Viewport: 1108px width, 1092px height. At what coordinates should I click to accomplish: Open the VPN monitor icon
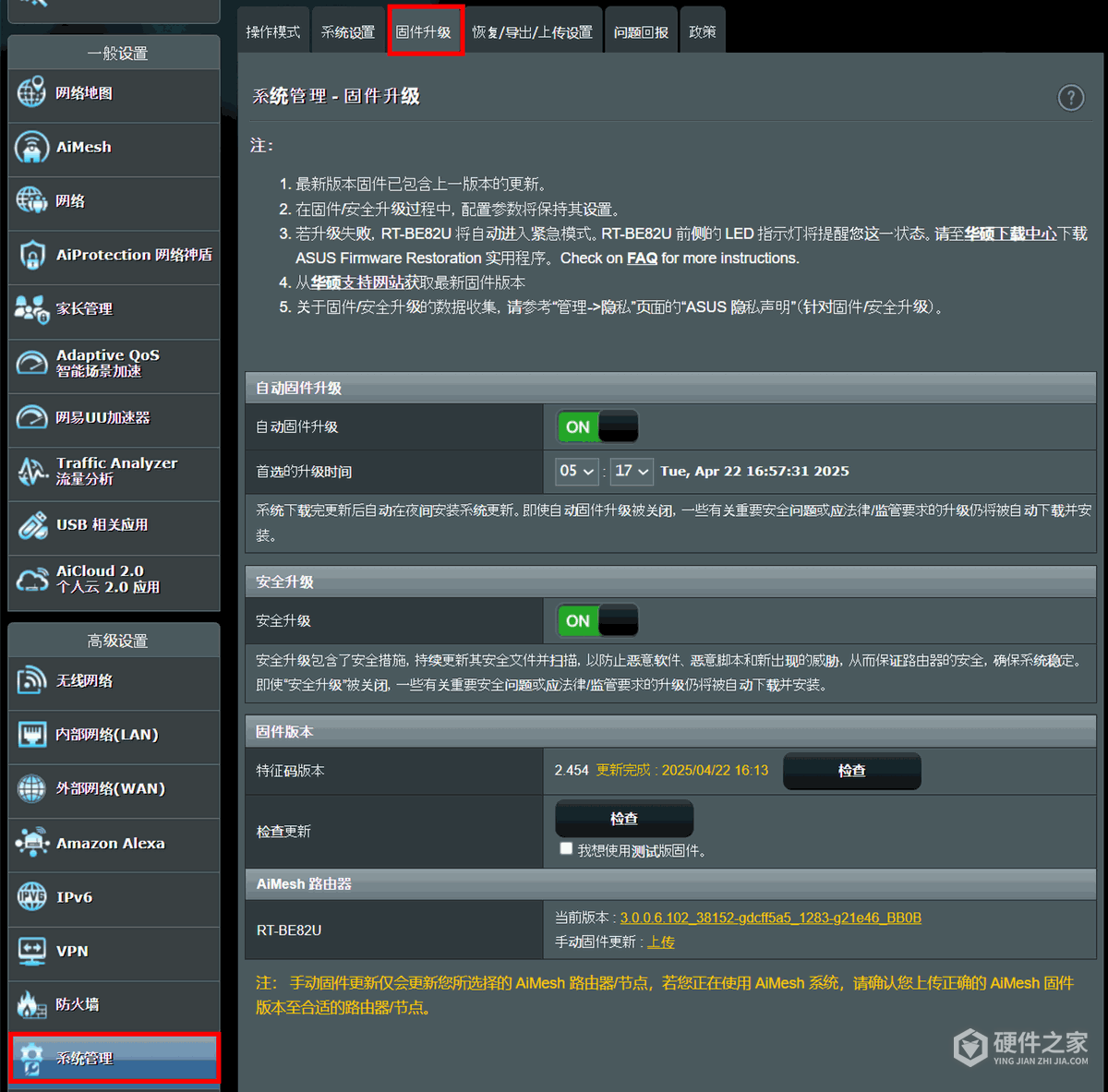click(31, 951)
